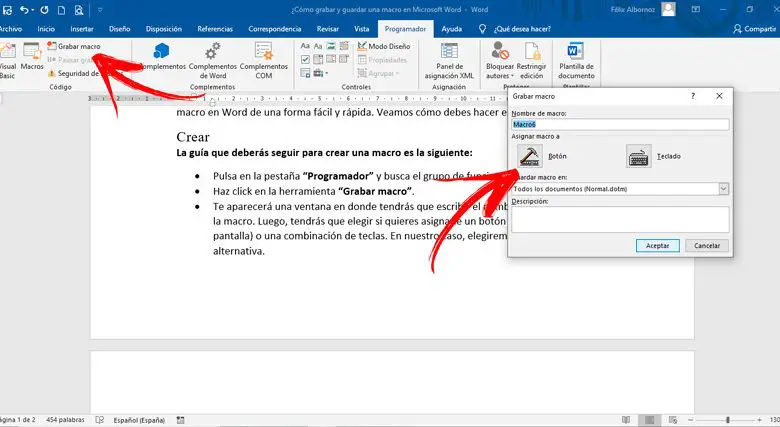The height and width of the screenshot is (427, 780).
Task: Switch to the Insertar tab
Action: click(82, 29)
